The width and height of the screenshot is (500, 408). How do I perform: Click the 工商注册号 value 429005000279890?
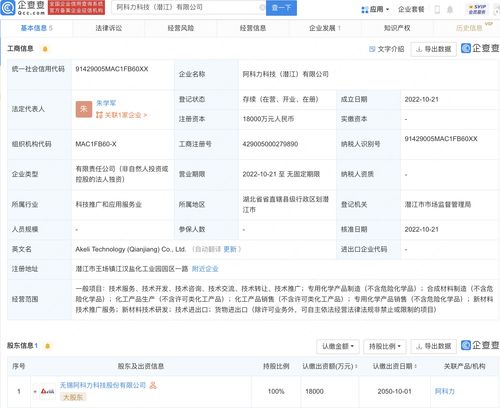pyautogui.click(x=270, y=144)
